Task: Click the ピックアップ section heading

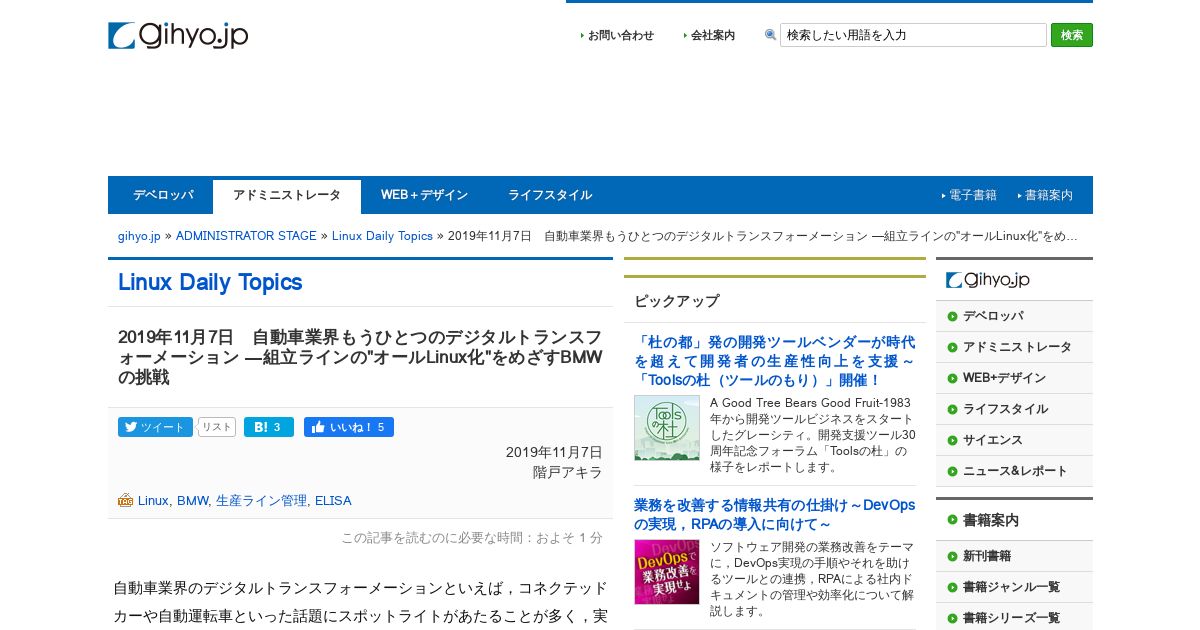Action: tap(677, 301)
